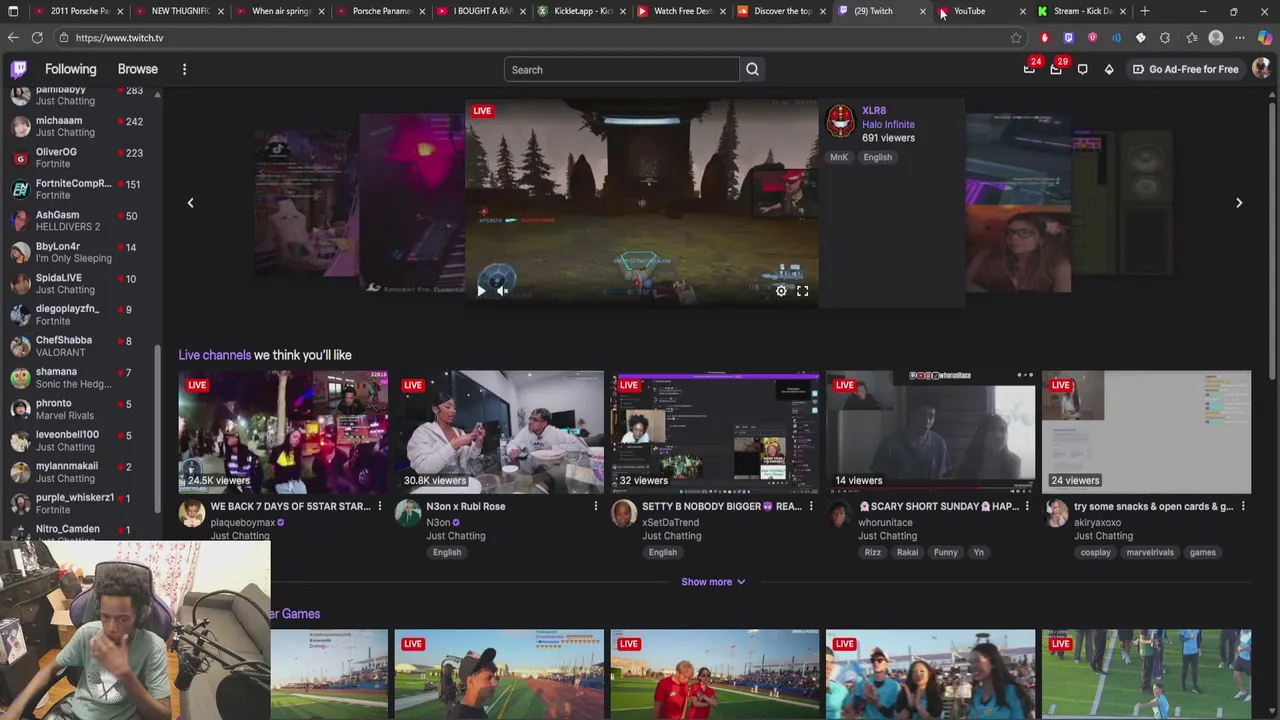Viewport: 1280px width, 720px height.
Task: Expand Show more live channels
Action: click(713, 582)
